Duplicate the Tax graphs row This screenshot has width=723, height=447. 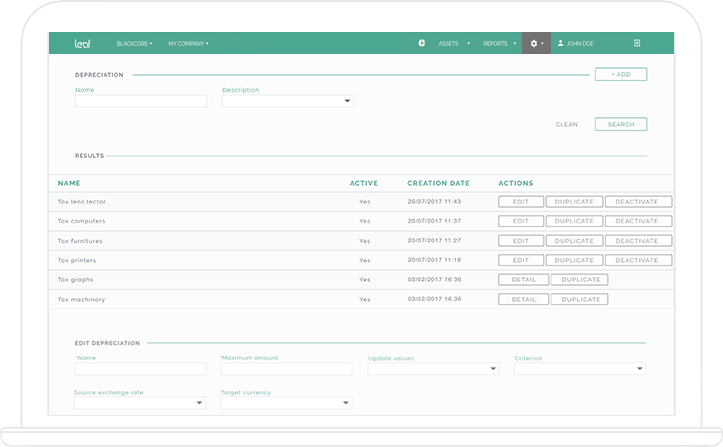(x=580, y=280)
